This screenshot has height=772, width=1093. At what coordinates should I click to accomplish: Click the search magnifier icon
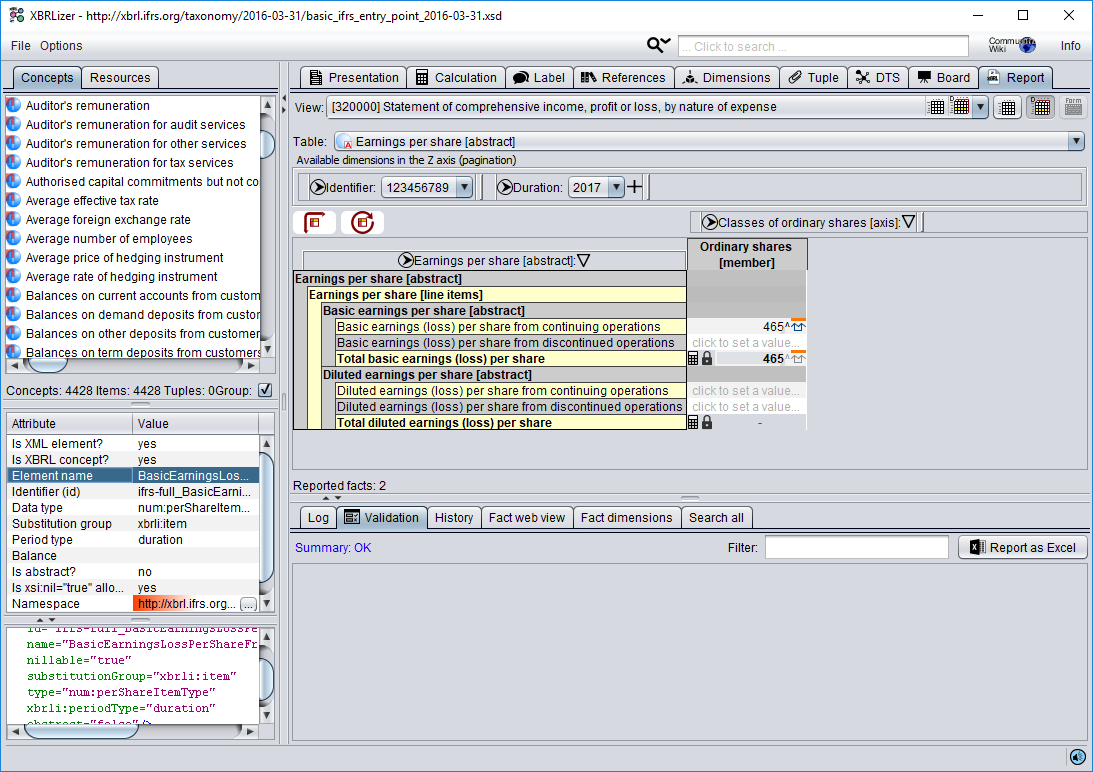coord(659,45)
